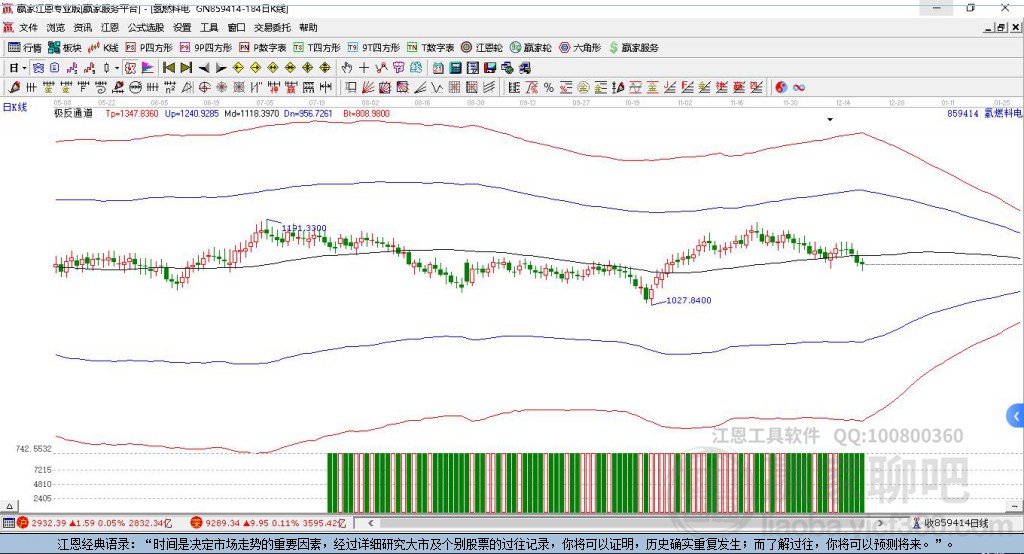Select the hand pan tool icon
Viewport: 1024px width, 554px height.
coord(347,68)
